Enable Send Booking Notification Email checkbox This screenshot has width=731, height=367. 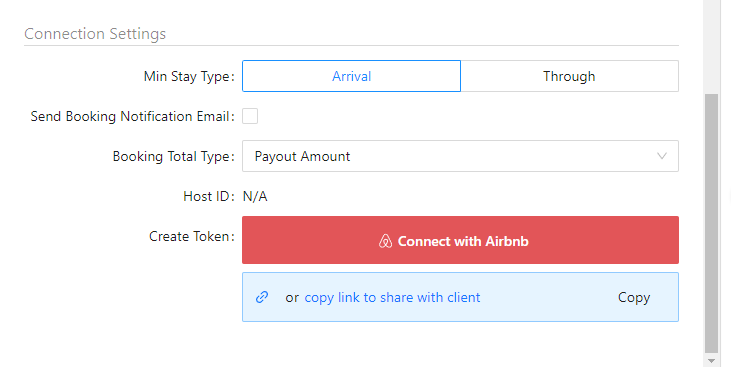pyautogui.click(x=250, y=116)
